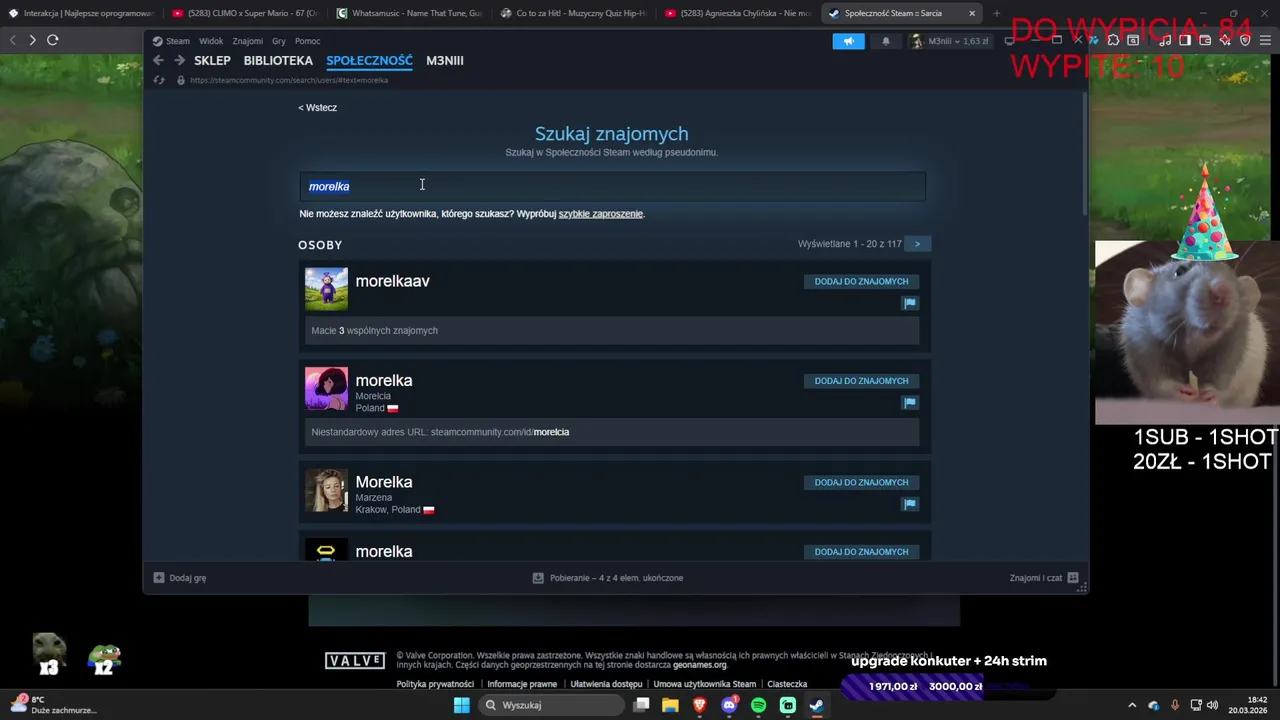Switch to Agnieszka Chylińska browser tab
The height and width of the screenshot is (720, 1280).
737,13
